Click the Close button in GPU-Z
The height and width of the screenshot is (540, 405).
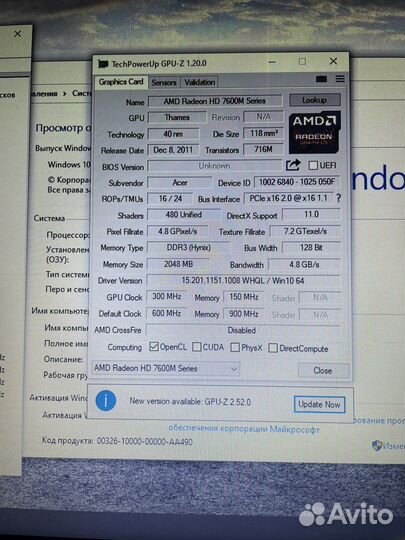(x=323, y=371)
